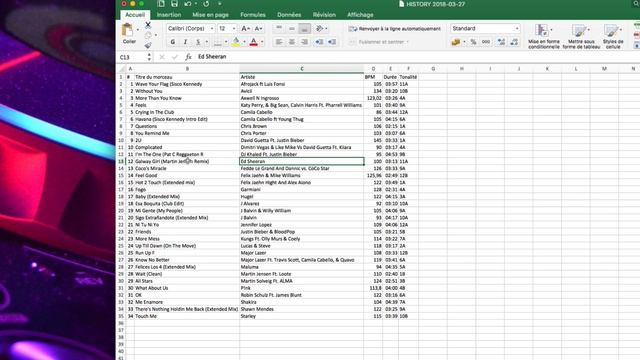Expand Fusionner et centrer options

tap(407, 42)
